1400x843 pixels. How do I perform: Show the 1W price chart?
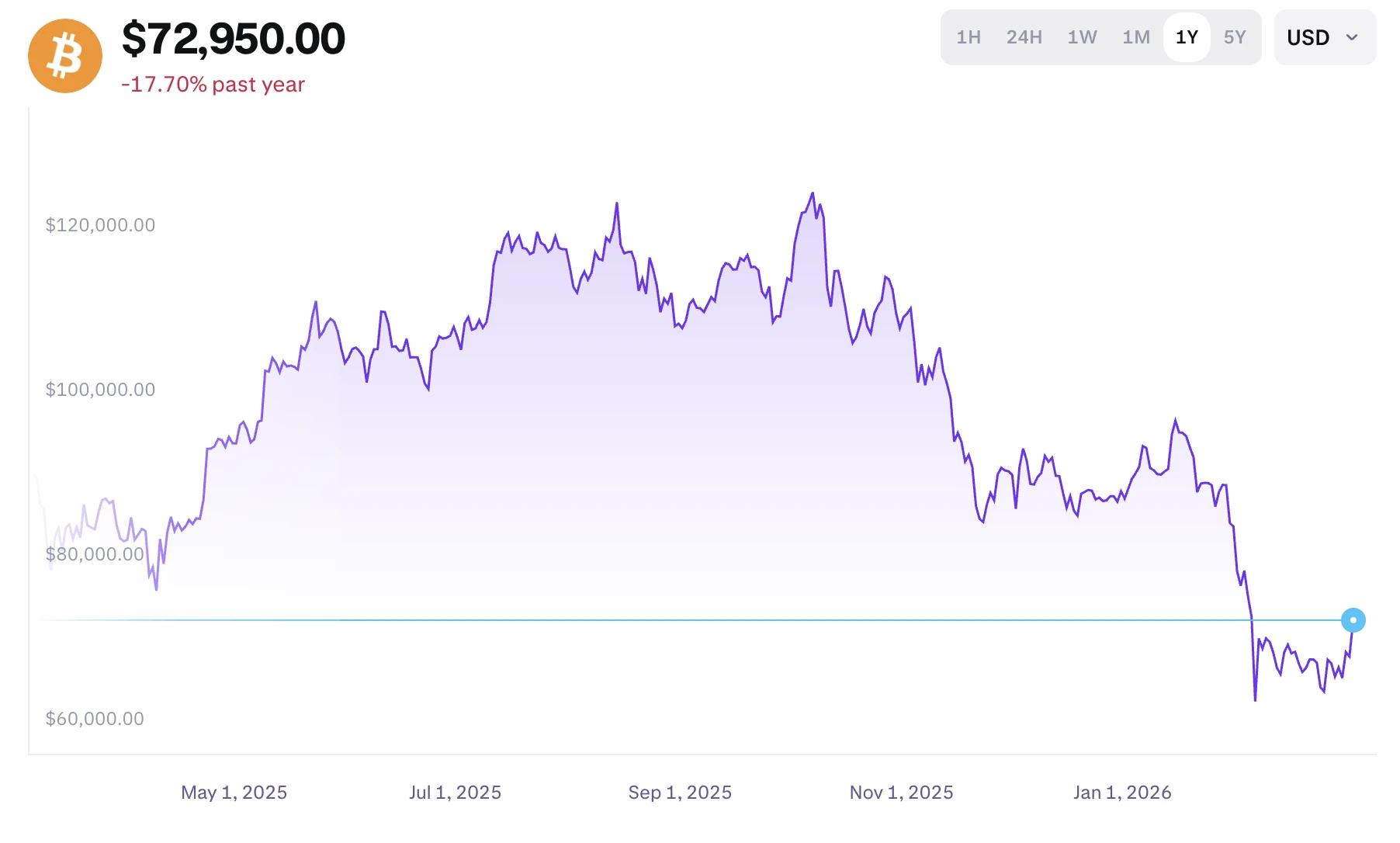[x=1082, y=37]
